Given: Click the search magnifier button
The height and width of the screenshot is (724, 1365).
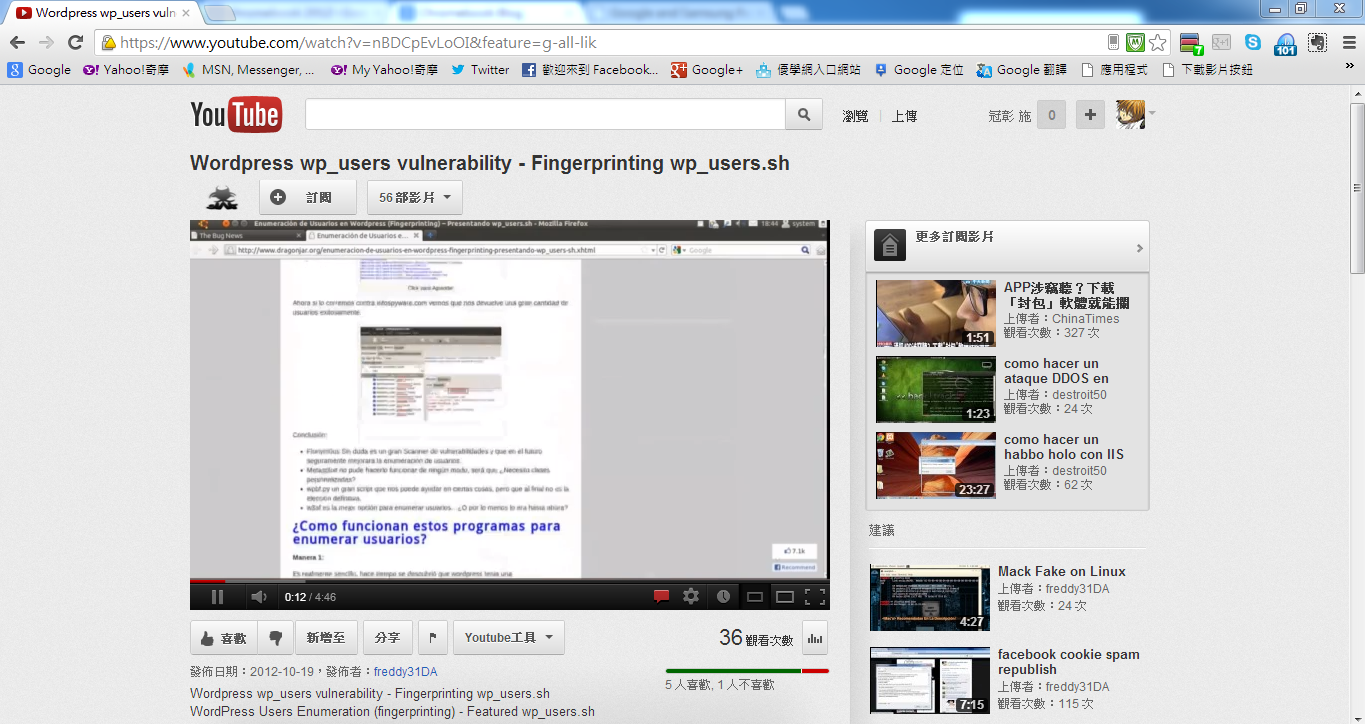Looking at the screenshot, I should coord(803,115).
